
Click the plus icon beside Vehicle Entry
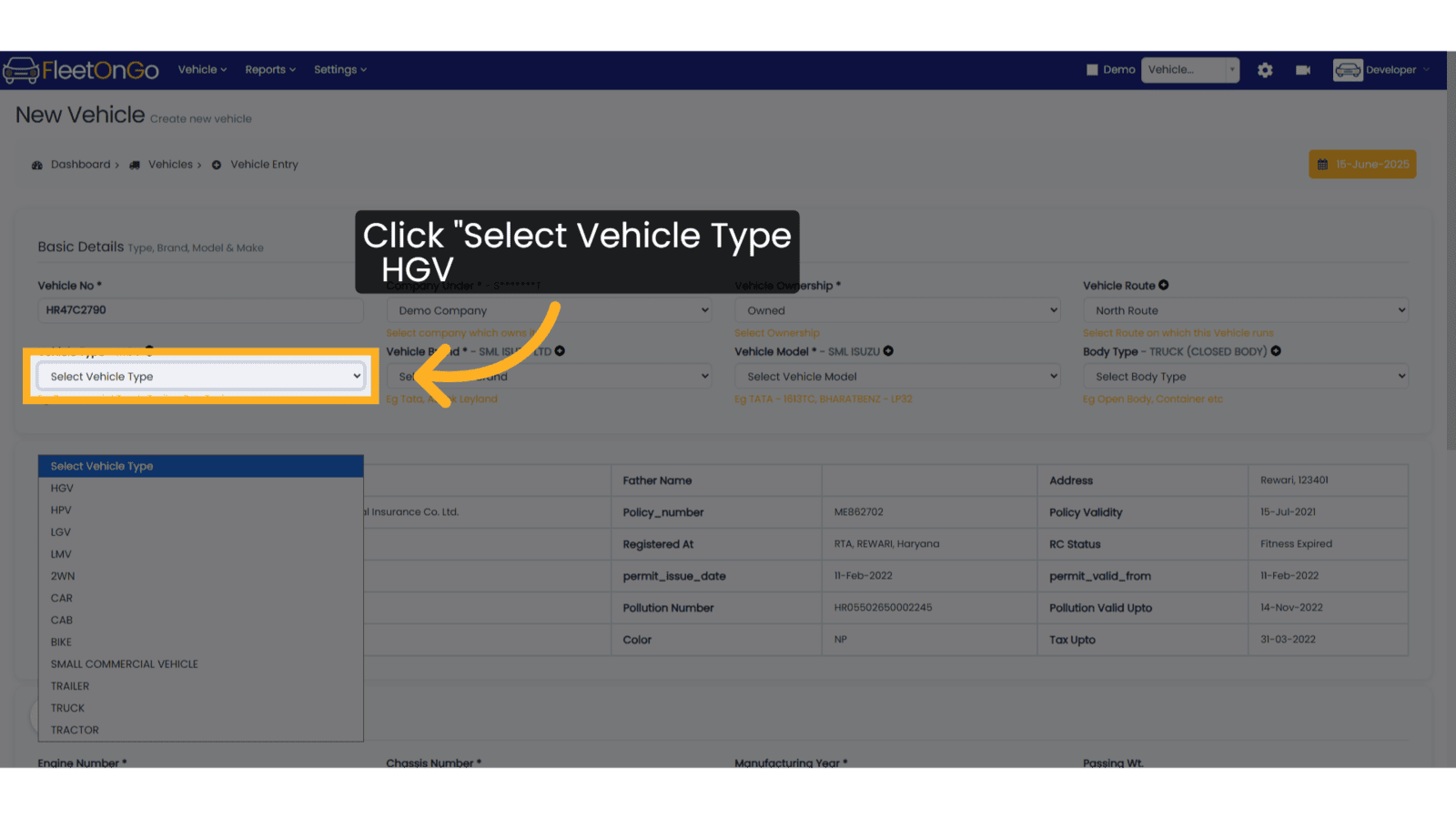[x=217, y=165]
